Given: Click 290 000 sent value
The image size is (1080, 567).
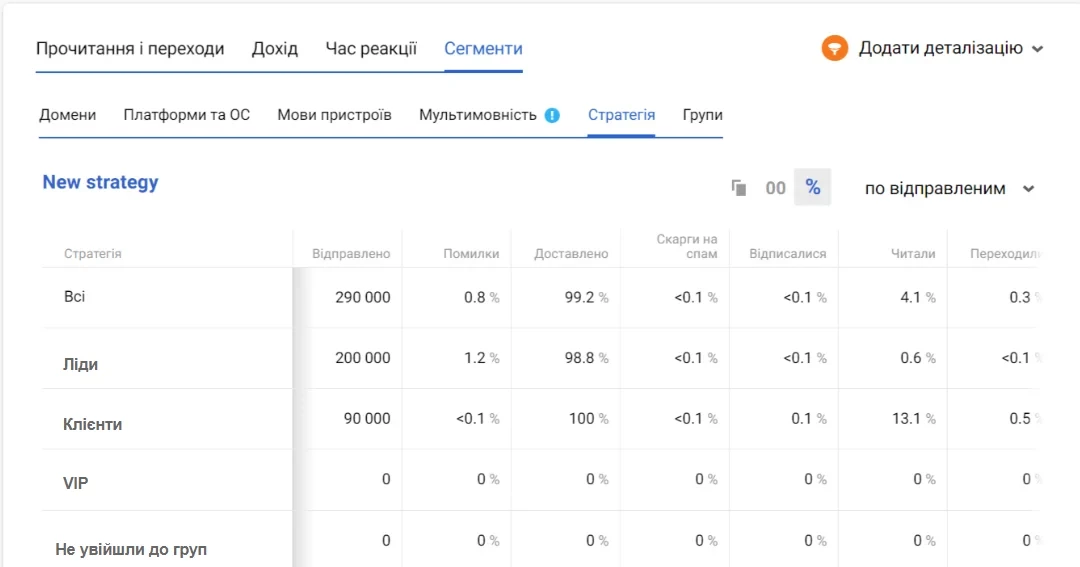Looking at the screenshot, I should coord(363,298).
